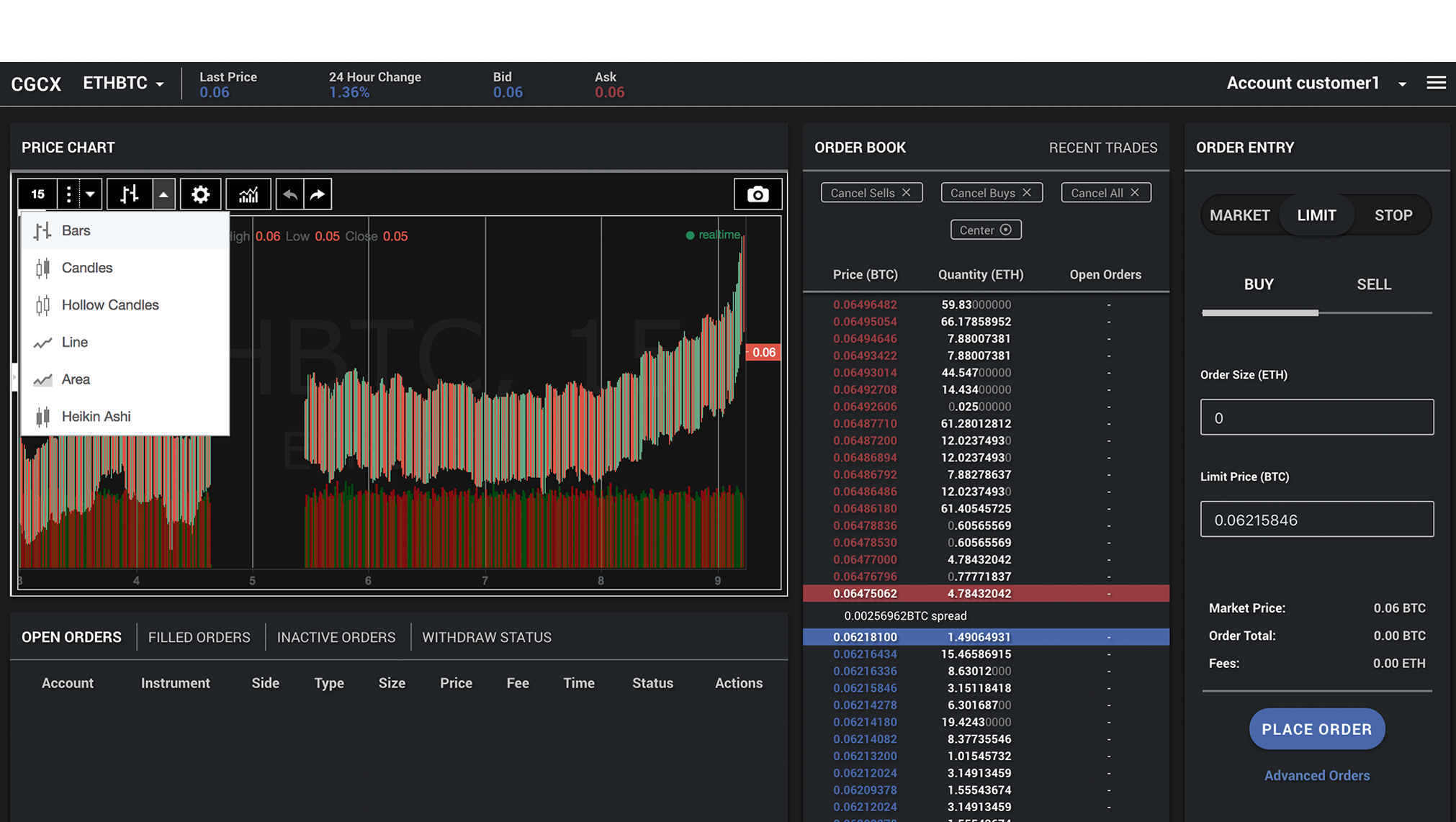Open the indicators chart icon
The image size is (1456, 822).
[248, 194]
